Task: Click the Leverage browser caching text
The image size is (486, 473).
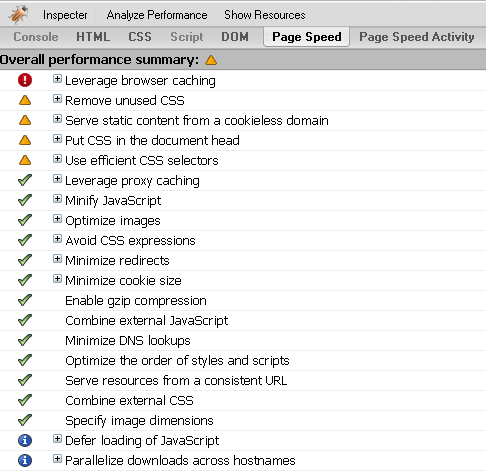Action: point(140,81)
